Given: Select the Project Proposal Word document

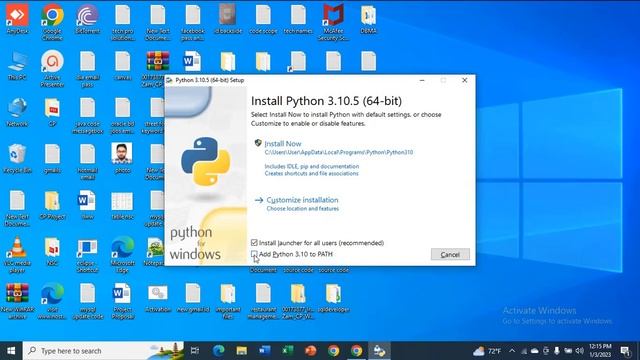Looking at the screenshot, I should (x=122, y=301).
